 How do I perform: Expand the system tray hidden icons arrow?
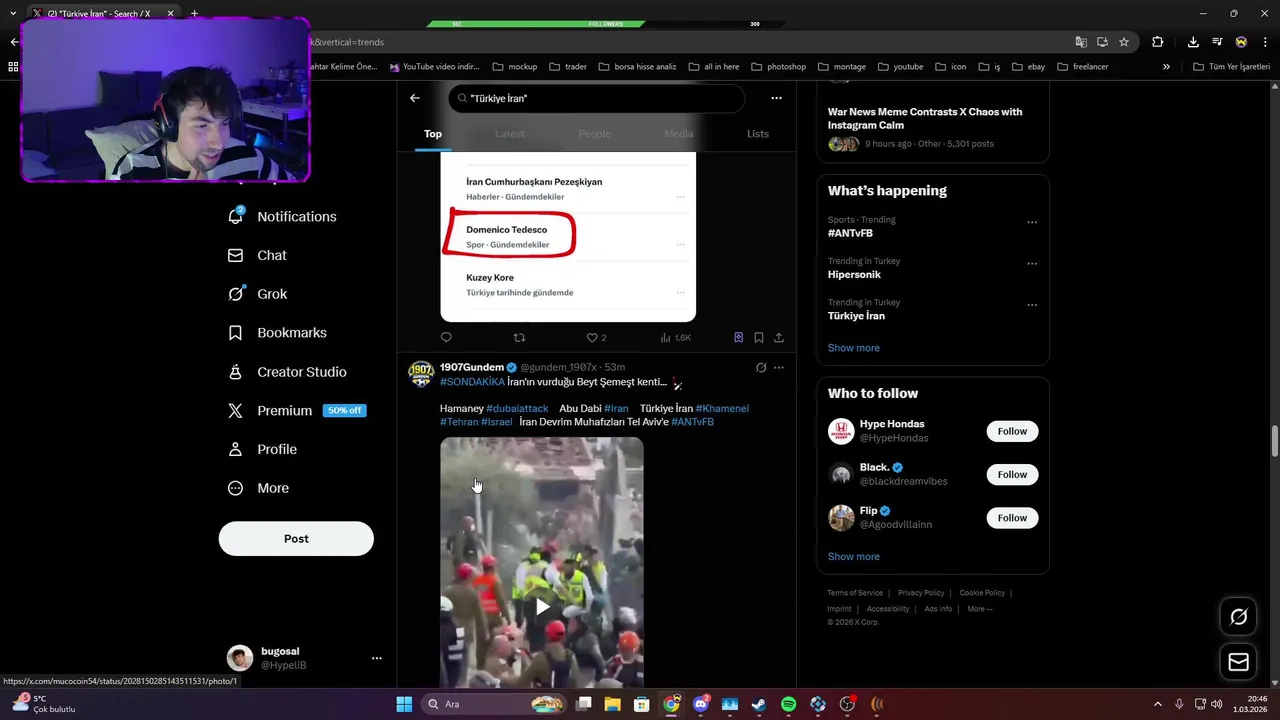pos(1158,704)
